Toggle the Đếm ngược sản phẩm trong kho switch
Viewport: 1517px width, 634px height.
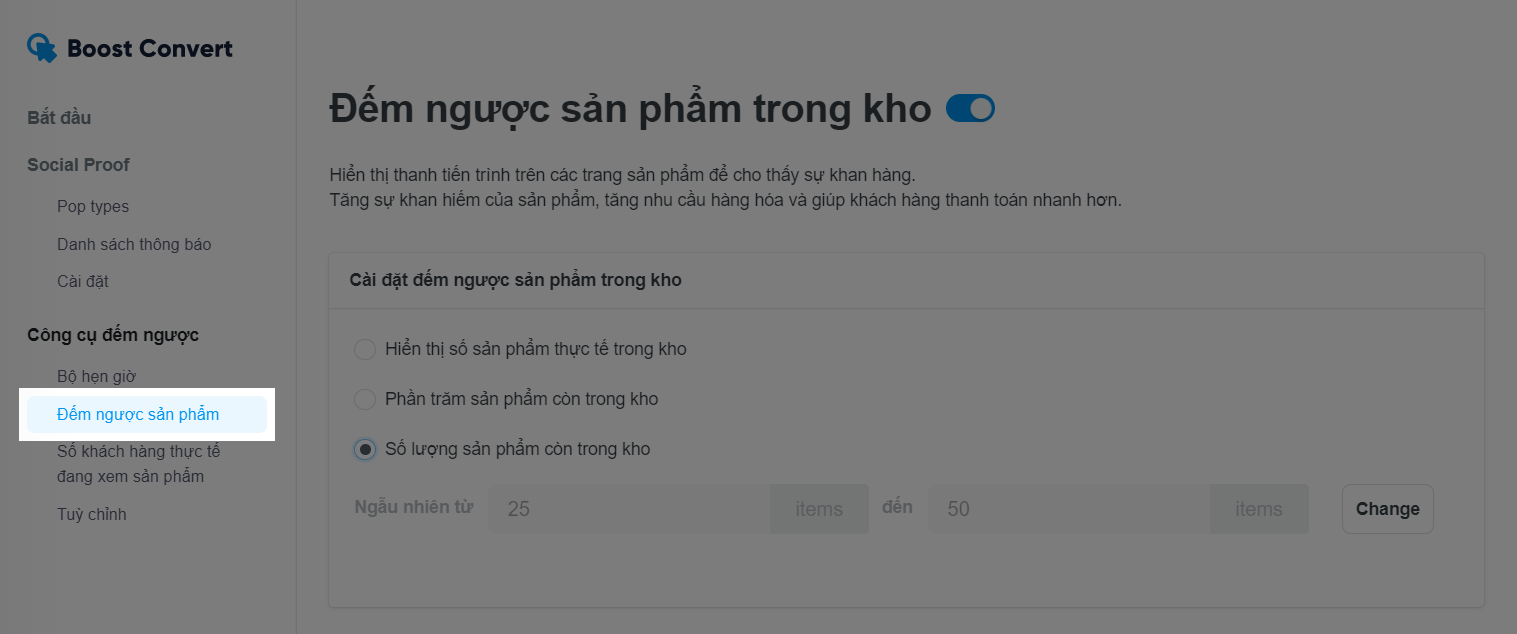click(x=970, y=108)
